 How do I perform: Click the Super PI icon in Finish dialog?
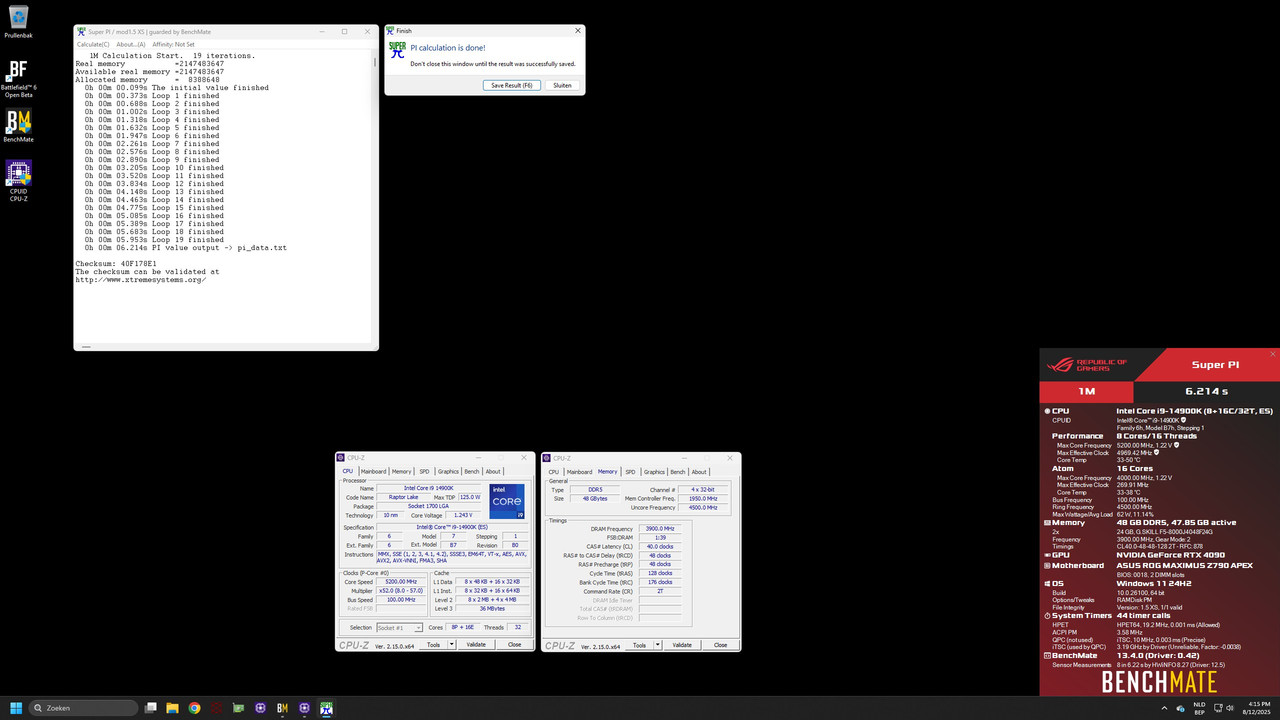tap(397, 50)
